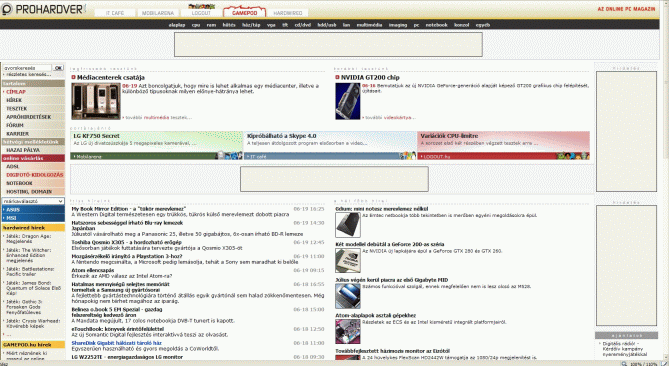
Task: Open the HARDWIRED site tab
Action: pos(288,13)
